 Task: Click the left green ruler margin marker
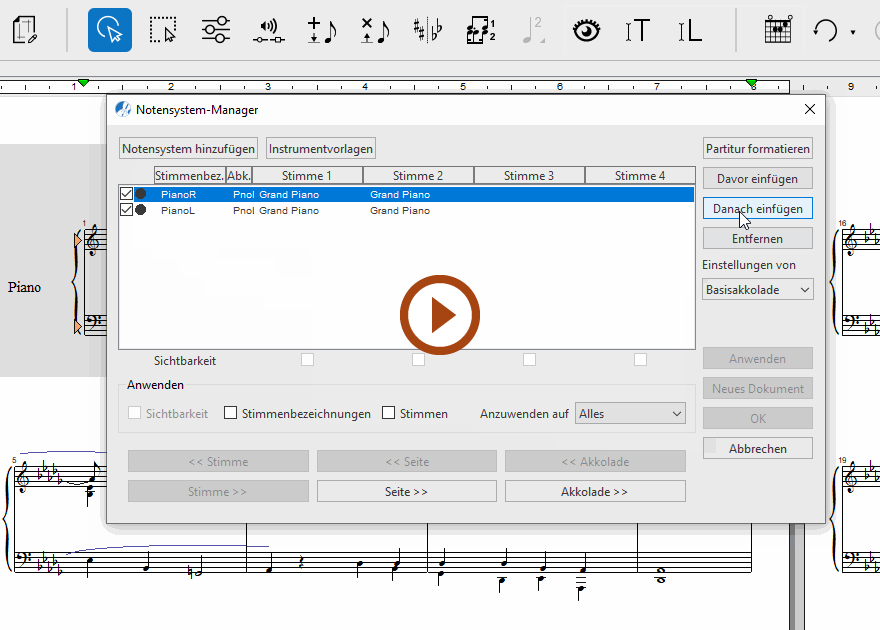pyautogui.click(x=84, y=83)
